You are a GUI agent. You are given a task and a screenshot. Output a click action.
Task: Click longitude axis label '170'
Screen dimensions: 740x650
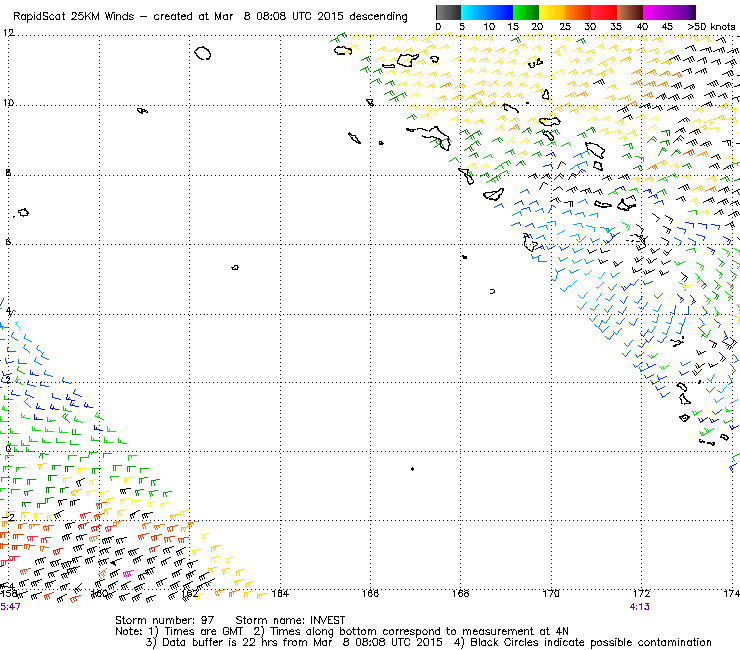551,593
